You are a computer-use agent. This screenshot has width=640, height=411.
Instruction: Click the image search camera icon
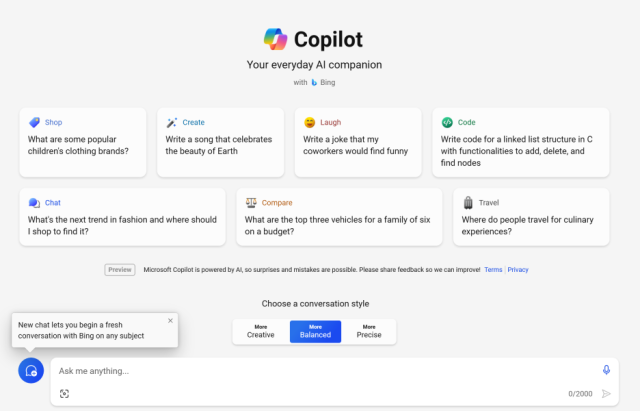64,393
